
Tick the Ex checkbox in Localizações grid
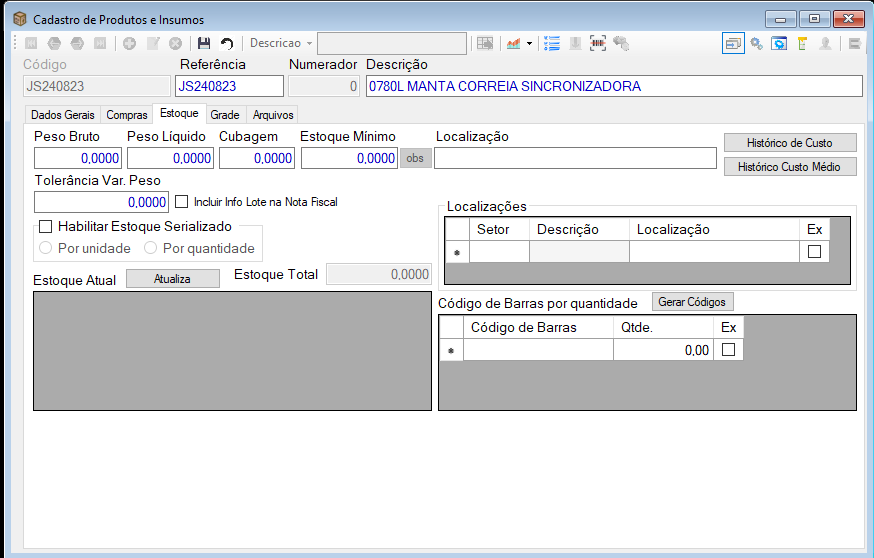click(814, 251)
